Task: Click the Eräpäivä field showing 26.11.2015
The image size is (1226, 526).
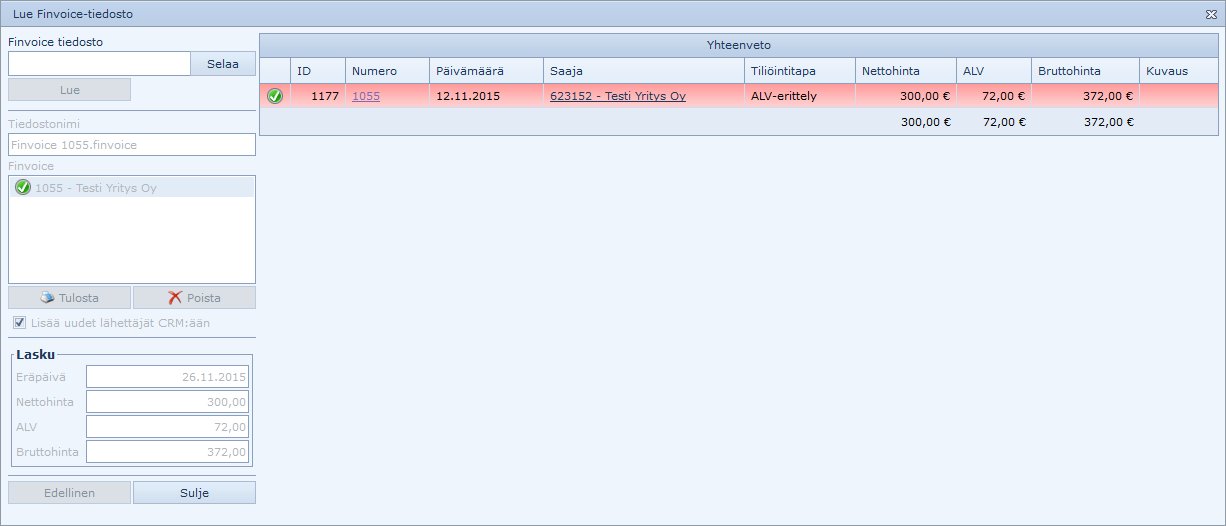Action: [x=167, y=377]
